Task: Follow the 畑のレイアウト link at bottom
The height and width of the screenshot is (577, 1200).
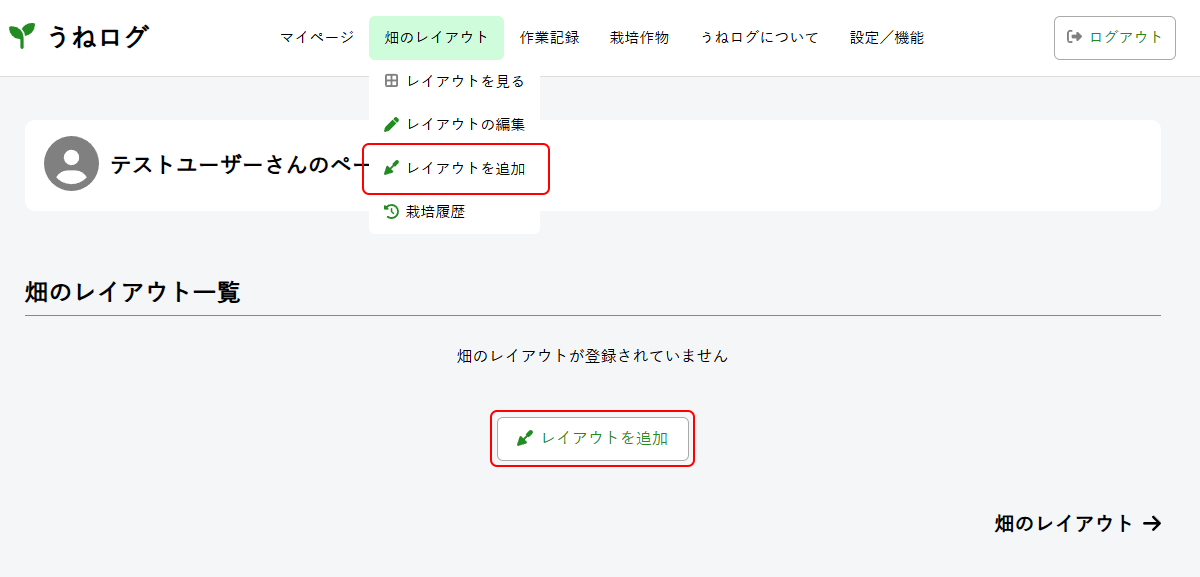Action: (x=1078, y=523)
